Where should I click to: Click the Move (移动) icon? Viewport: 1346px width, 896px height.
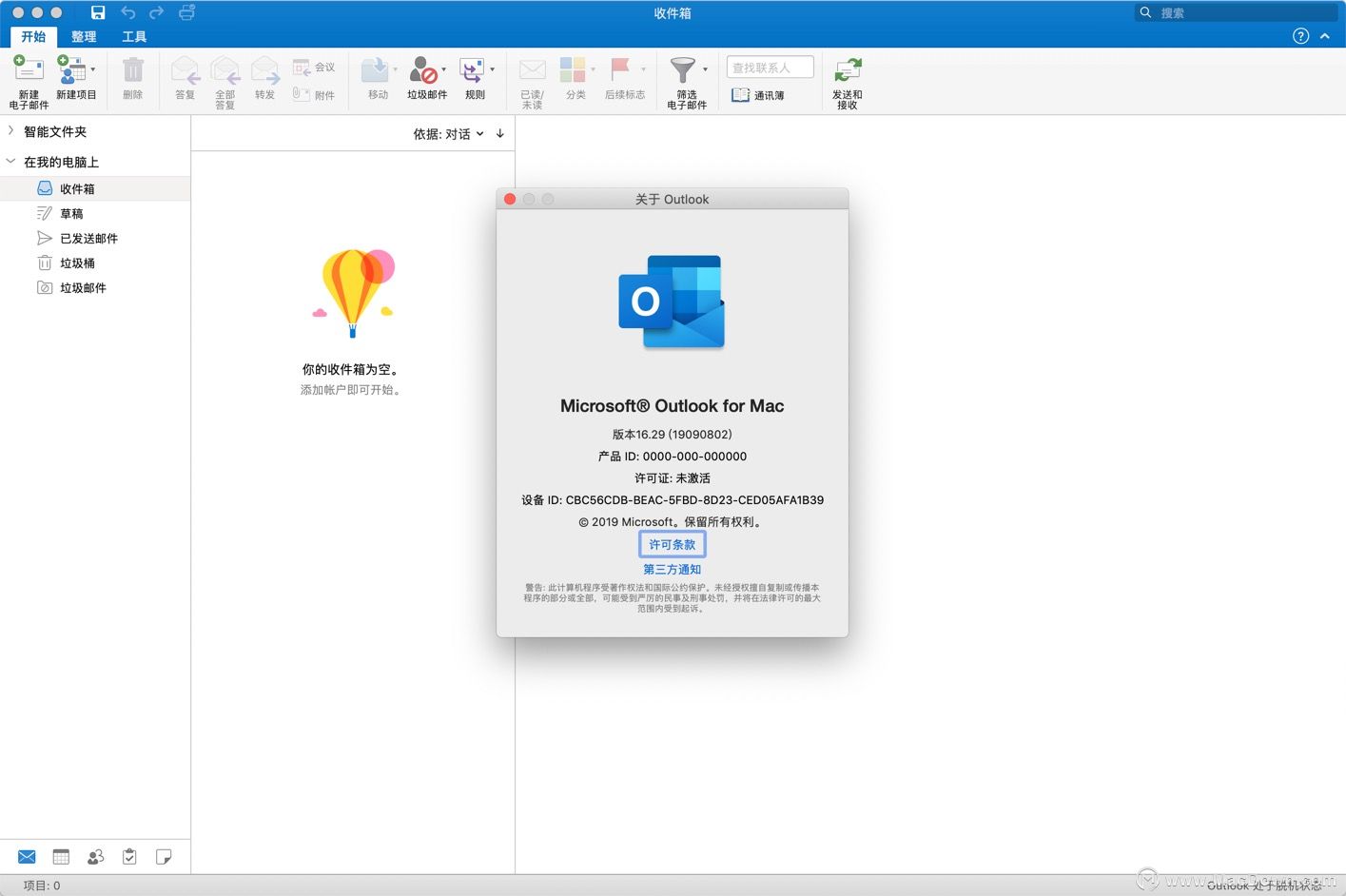375,69
